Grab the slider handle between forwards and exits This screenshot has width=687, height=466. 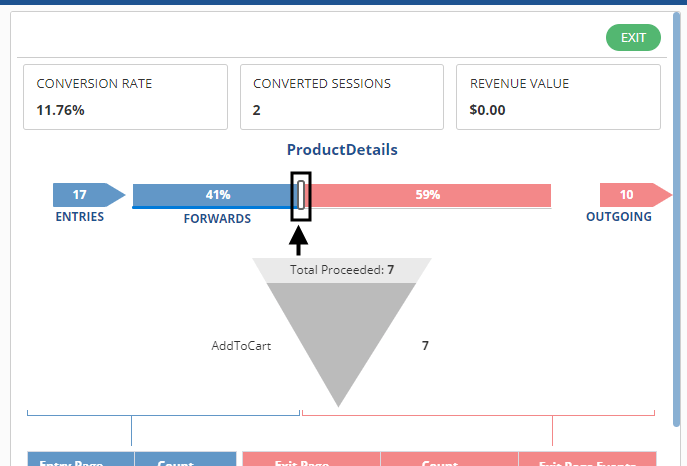301,195
